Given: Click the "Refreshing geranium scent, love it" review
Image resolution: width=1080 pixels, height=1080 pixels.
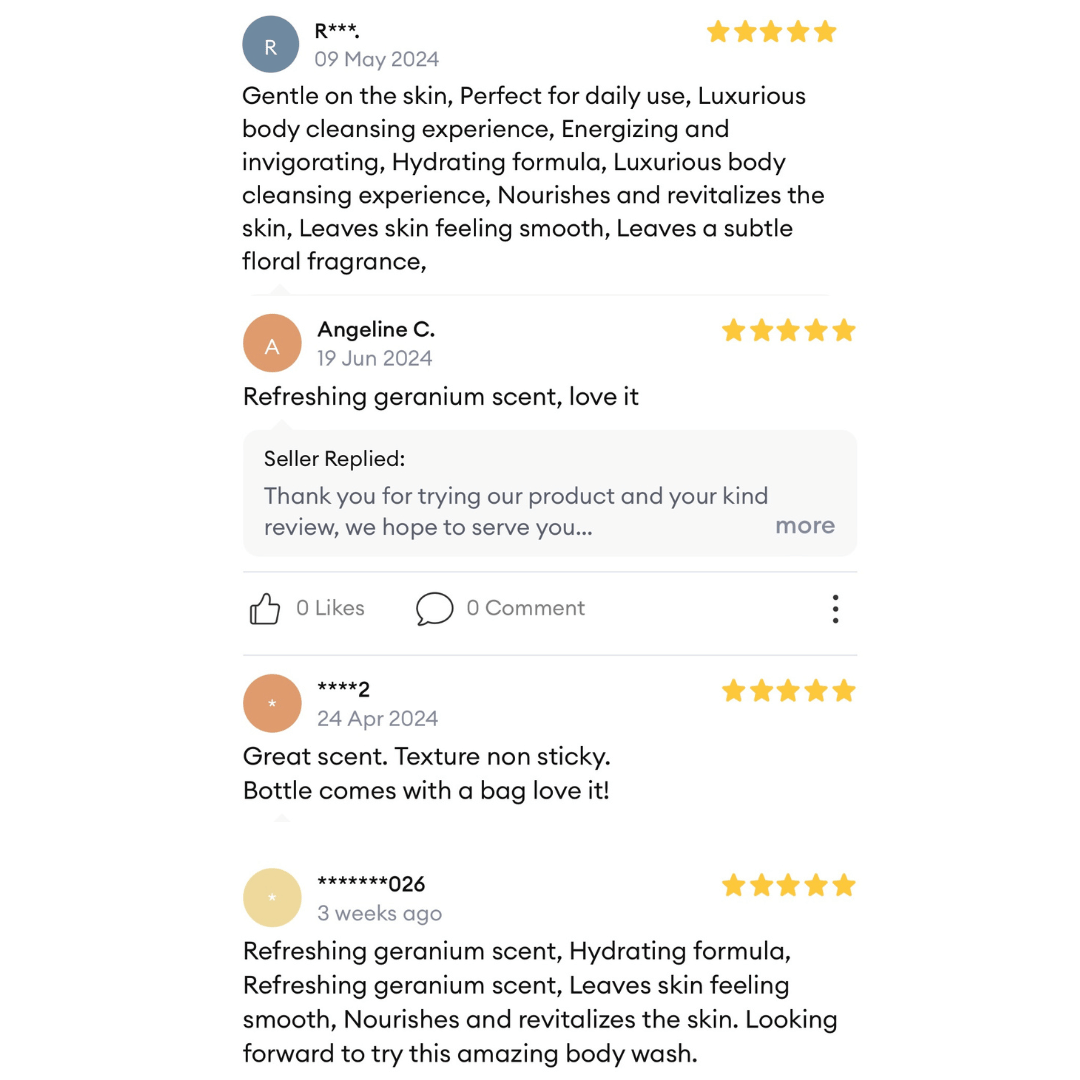Looking at the screenshot, I should [x=441, y=396].
